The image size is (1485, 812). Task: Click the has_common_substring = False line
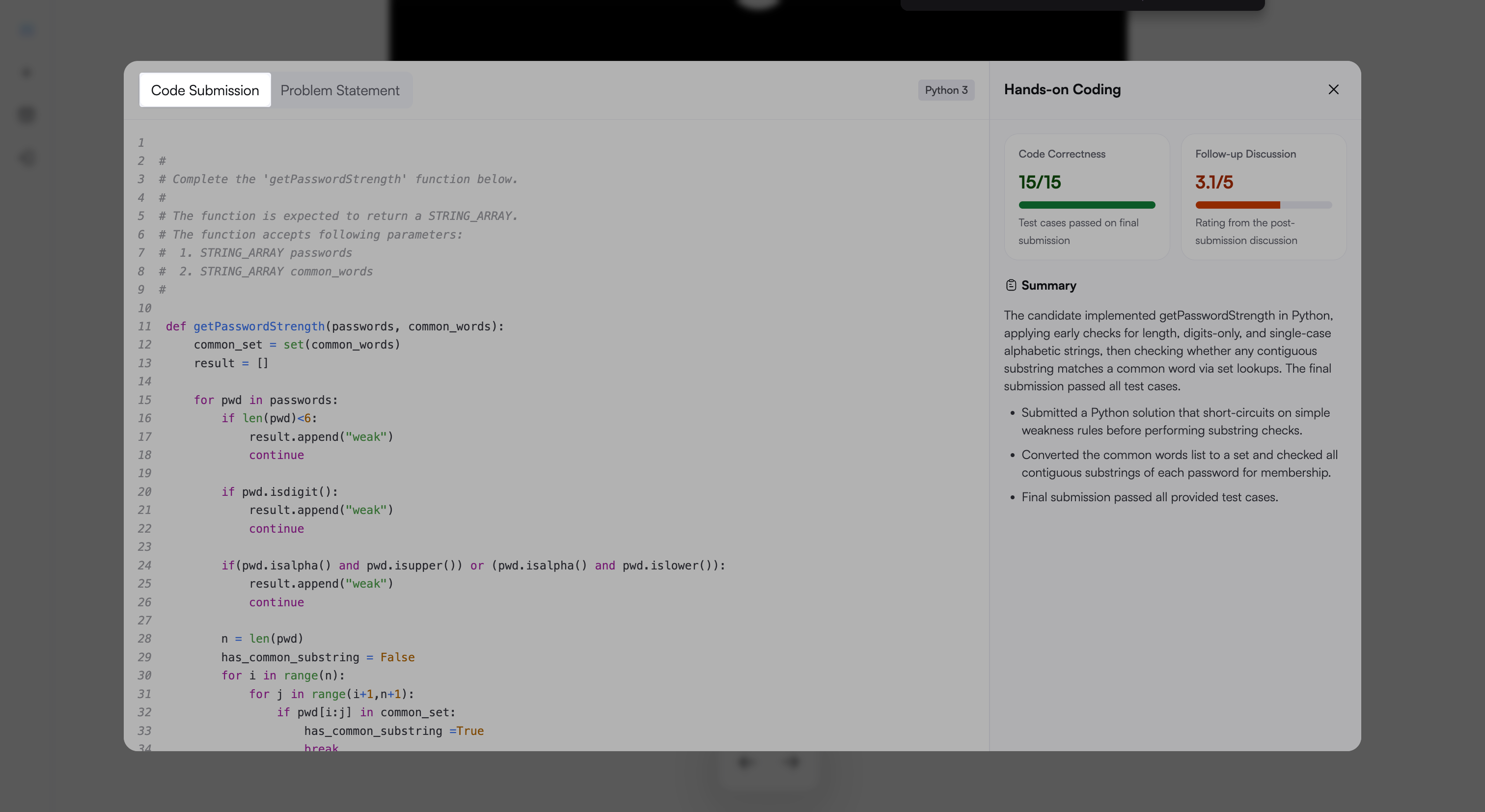coord(318,657)
